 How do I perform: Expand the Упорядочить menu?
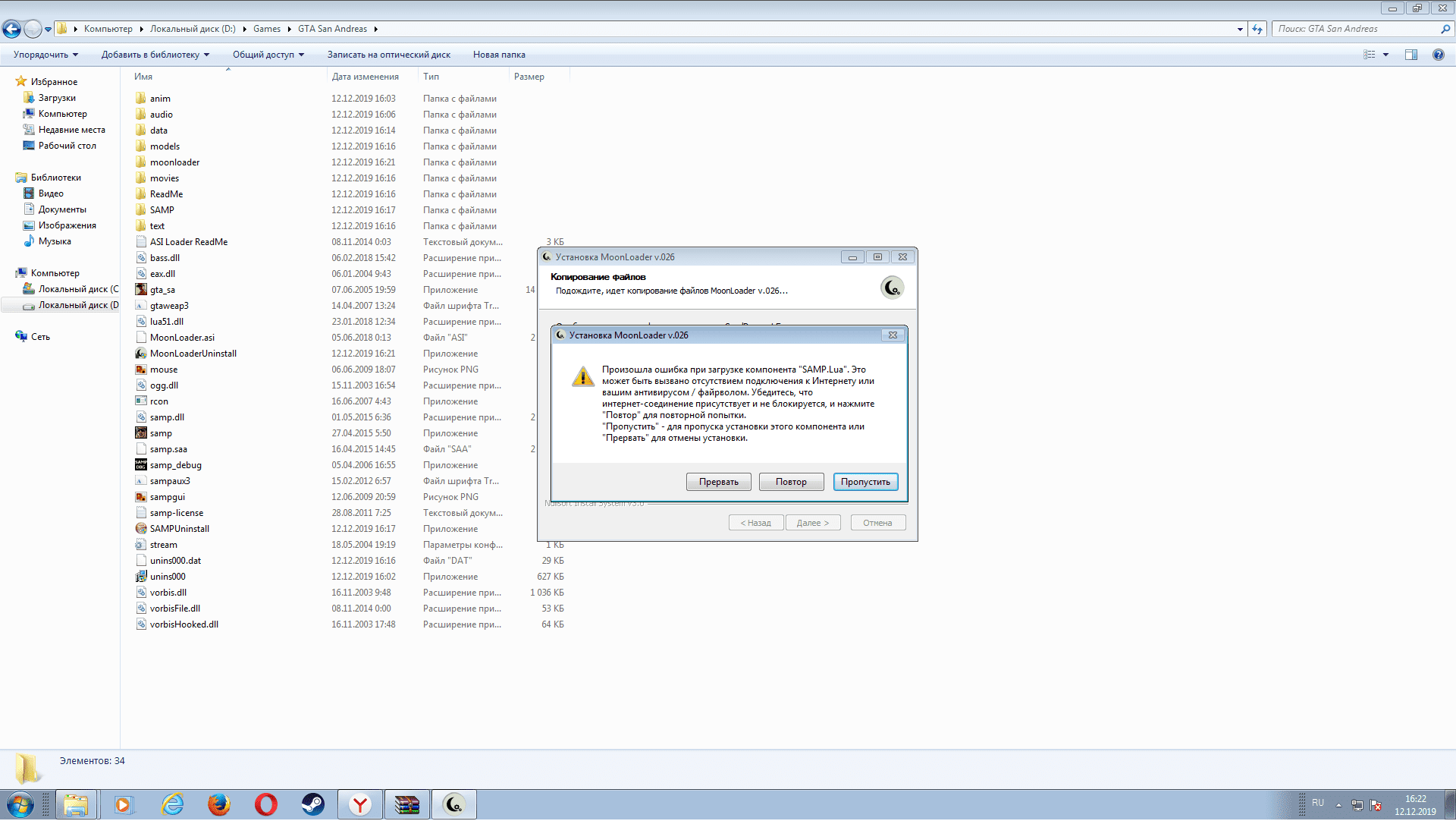click(45, 55)
